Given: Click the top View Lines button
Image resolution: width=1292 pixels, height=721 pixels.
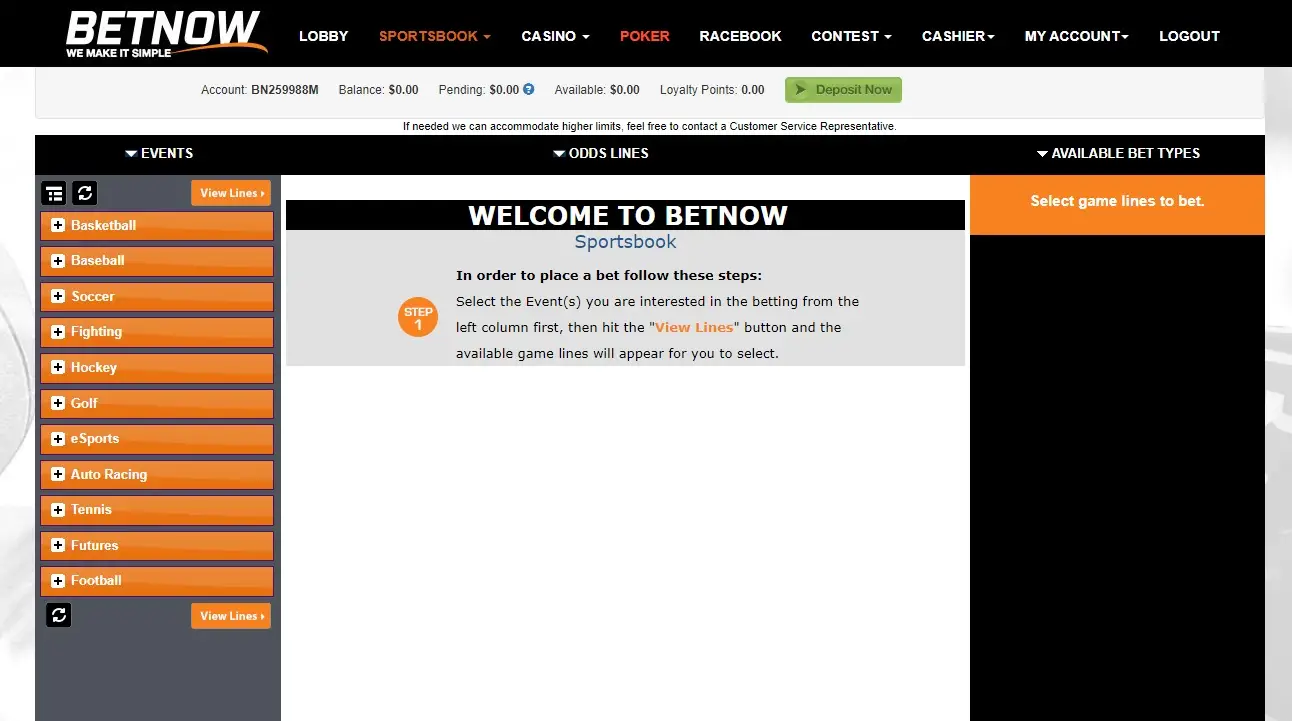Looking at the screenshot, I should (x=231, y=193).
